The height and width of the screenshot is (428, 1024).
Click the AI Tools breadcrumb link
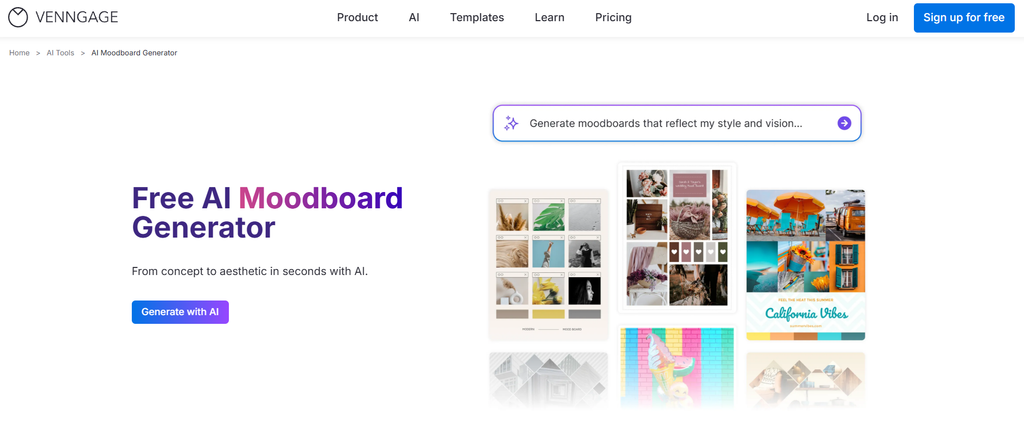click(x=60, y=53)
